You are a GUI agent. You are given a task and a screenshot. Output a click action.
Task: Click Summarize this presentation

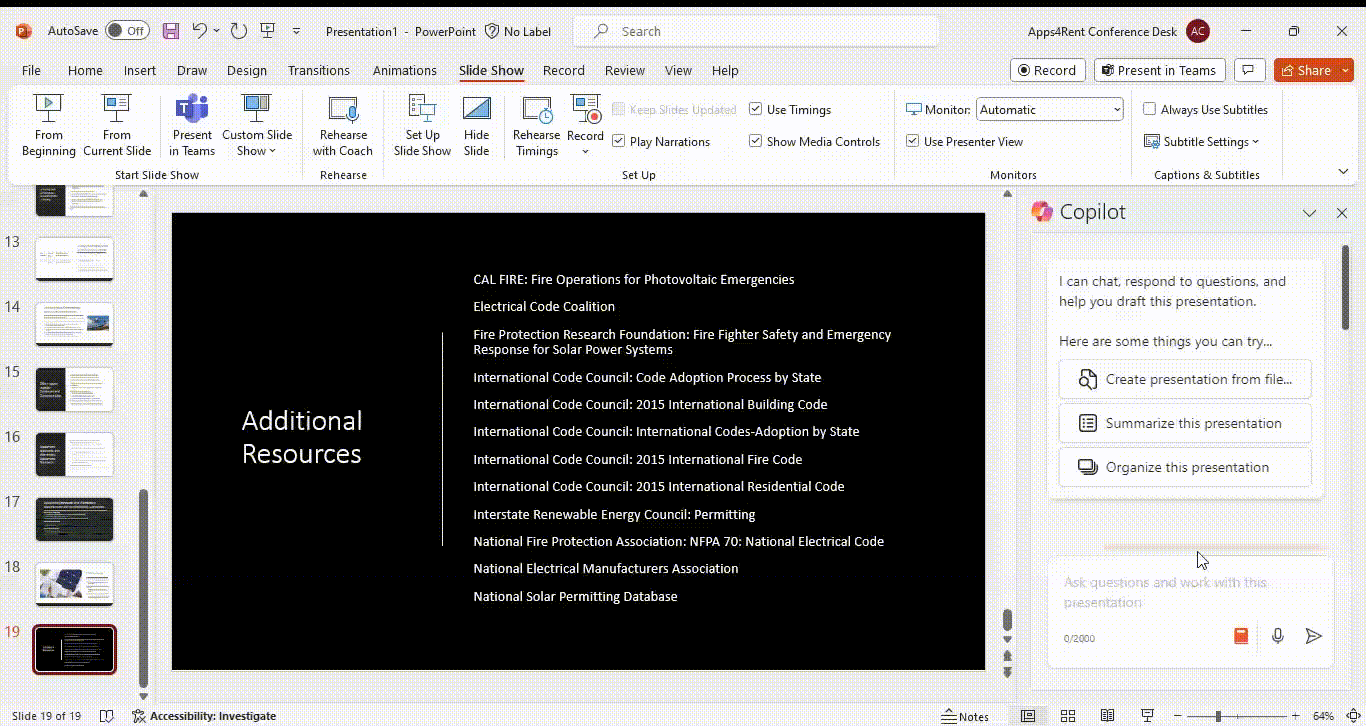coord(1185,423)
